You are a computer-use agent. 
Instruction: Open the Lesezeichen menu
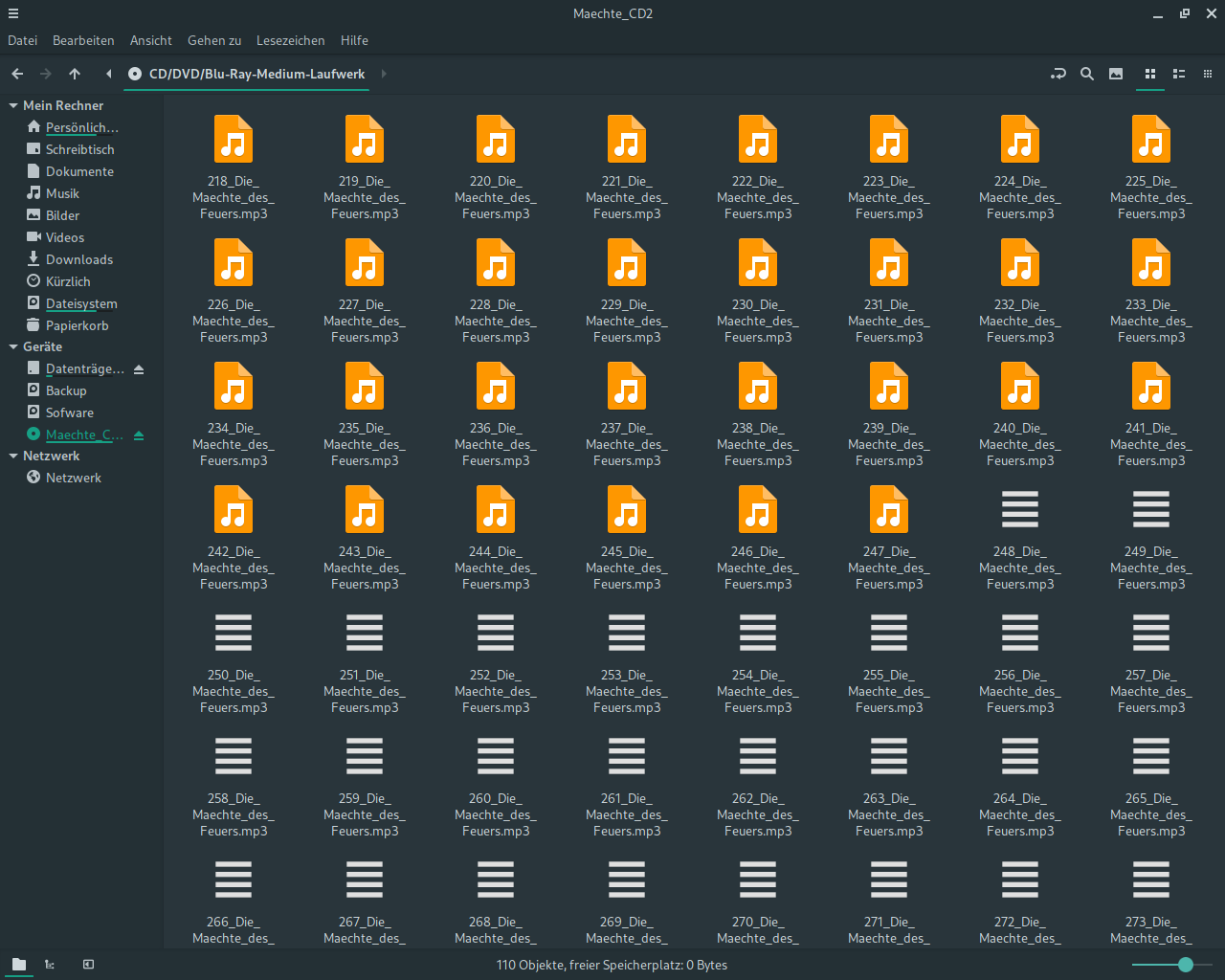(290, 40)
